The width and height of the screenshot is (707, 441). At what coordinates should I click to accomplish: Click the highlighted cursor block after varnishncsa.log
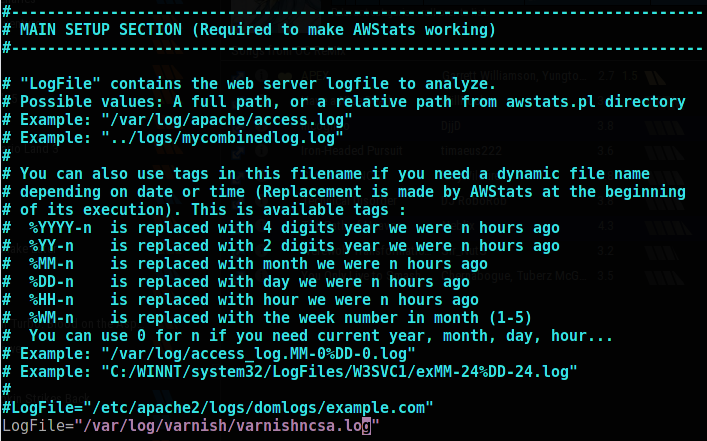(366, 427)
